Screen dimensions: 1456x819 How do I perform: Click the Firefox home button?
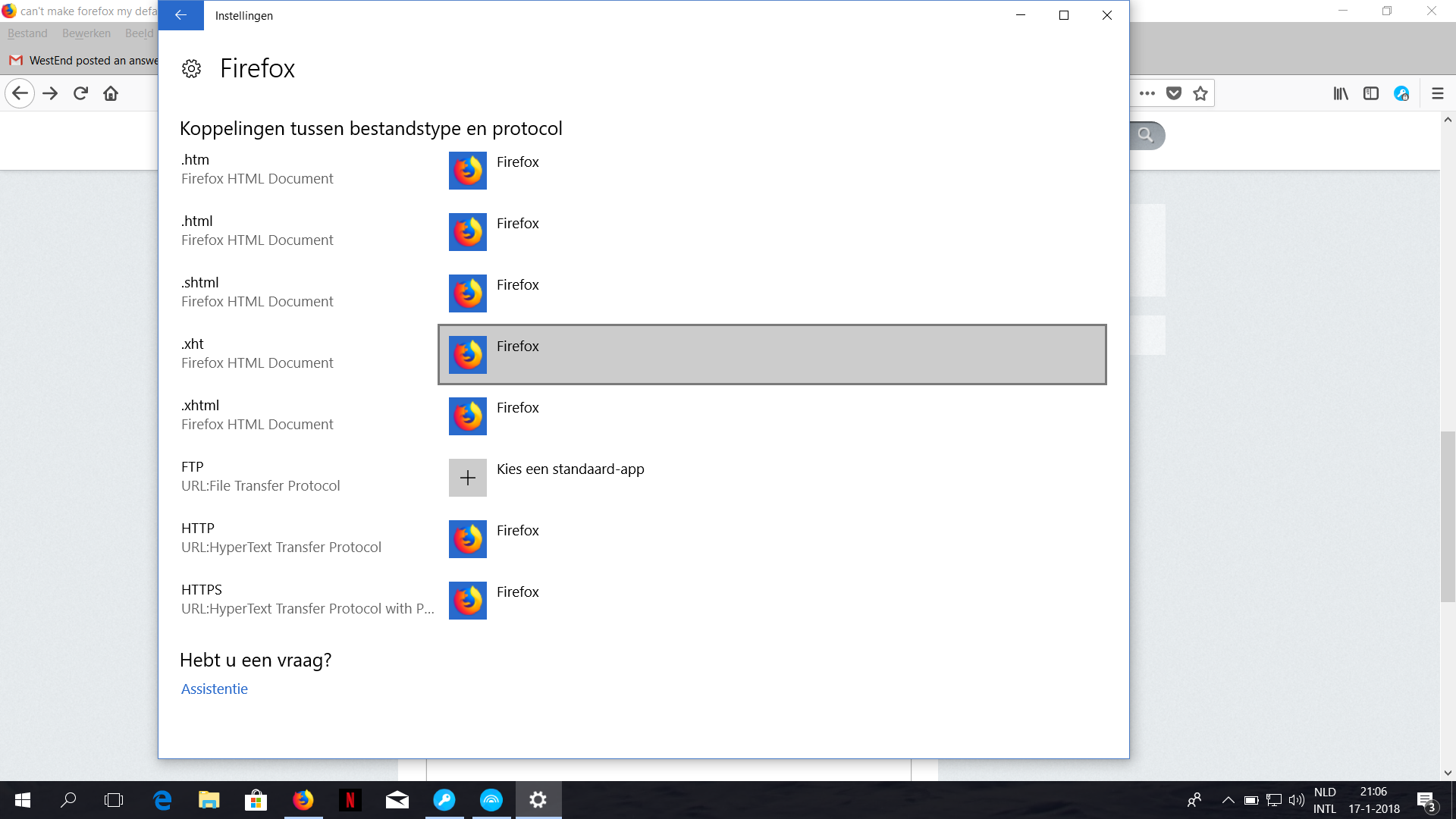point(111,93)
